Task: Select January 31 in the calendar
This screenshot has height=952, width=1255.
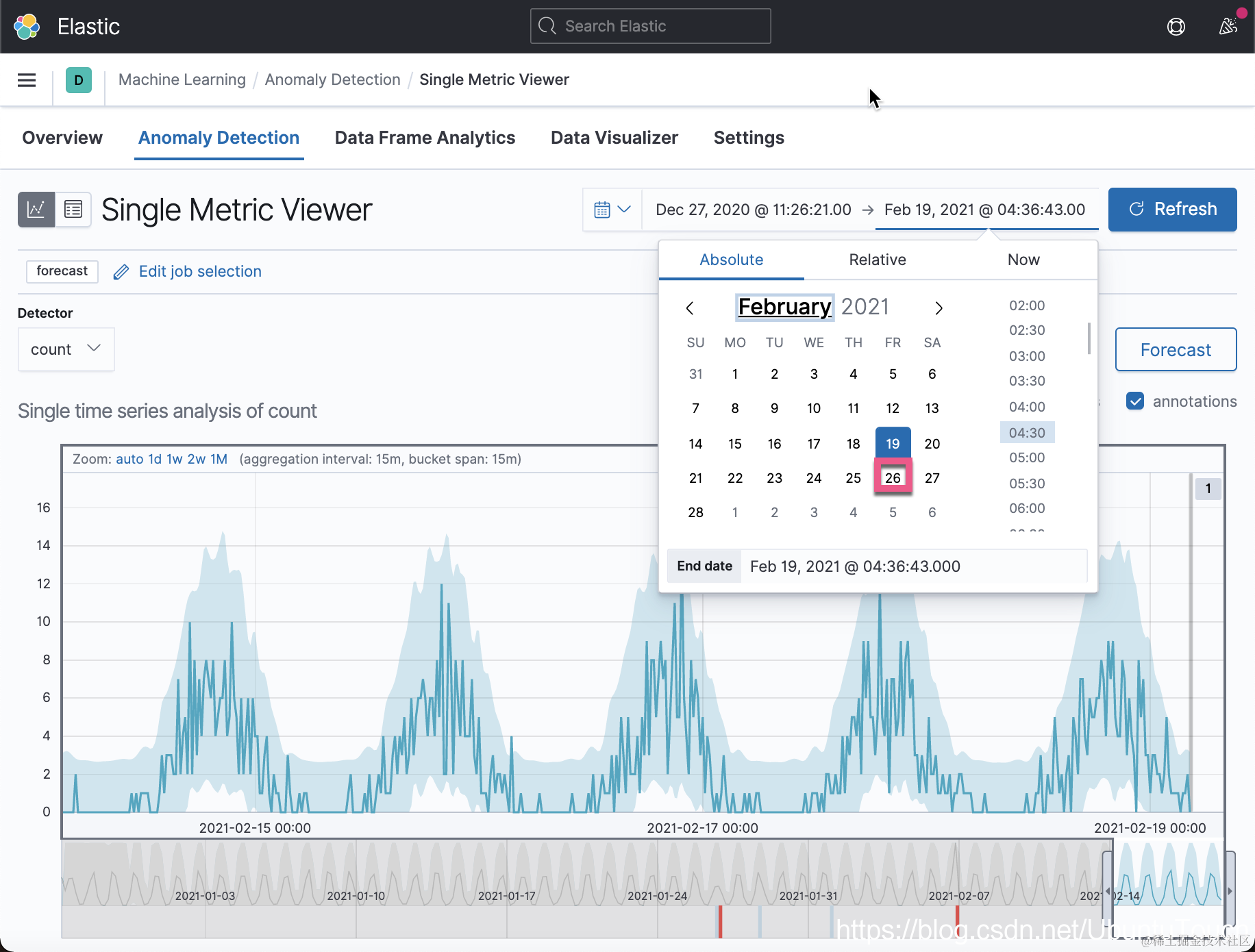Action: pos(695,374)
